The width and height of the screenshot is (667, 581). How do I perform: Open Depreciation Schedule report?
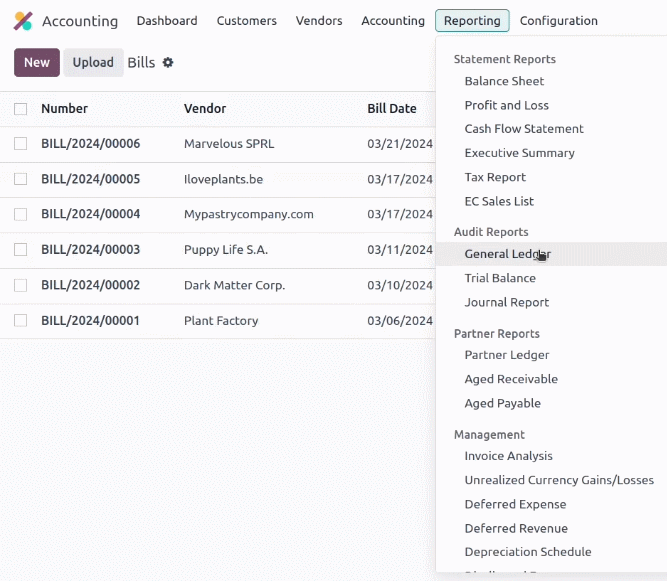528,552
